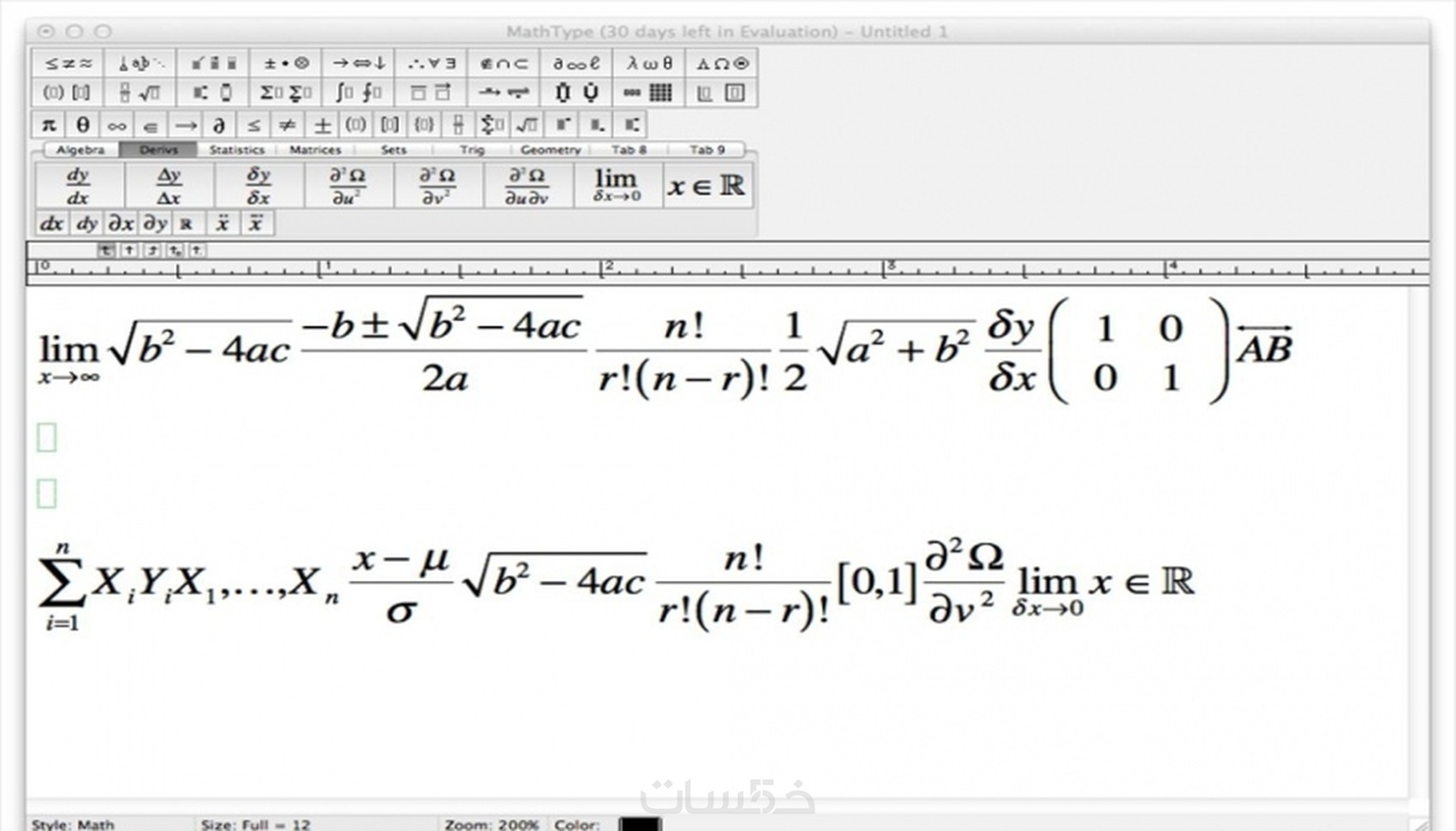1456x831 pixels.
Task: Open the arrow symbols palette
Action: point(359,63)
